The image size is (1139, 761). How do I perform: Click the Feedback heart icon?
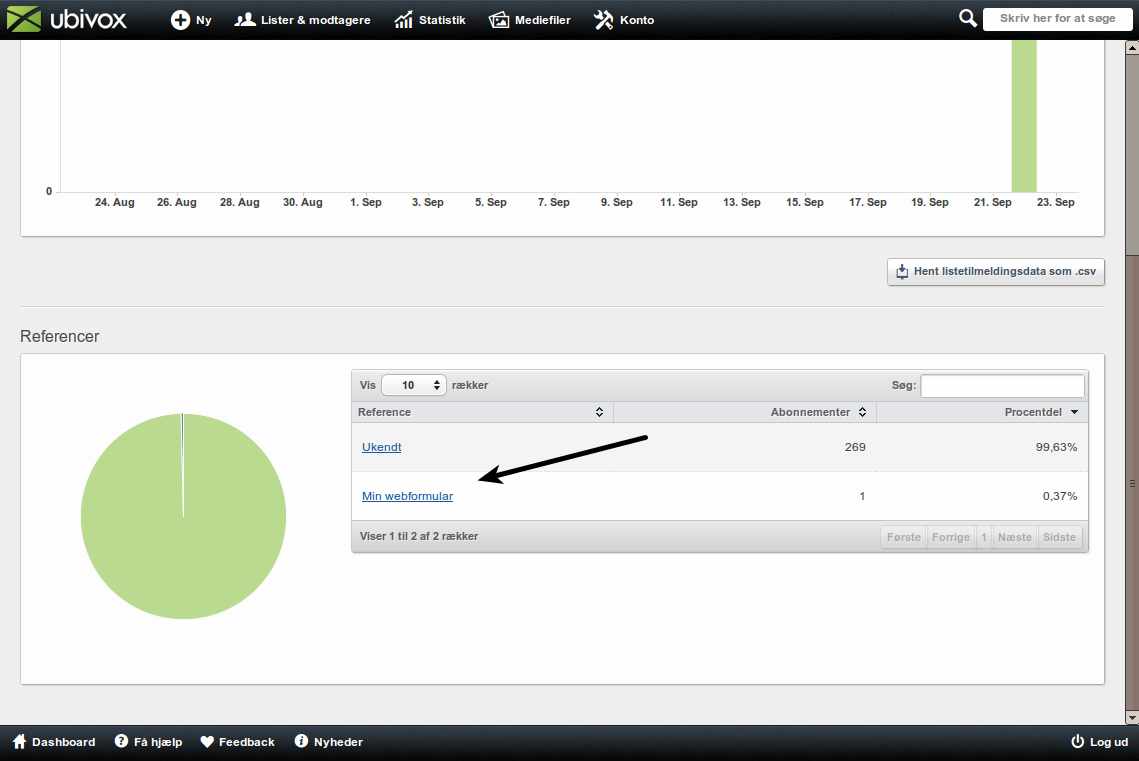(207, 741)
